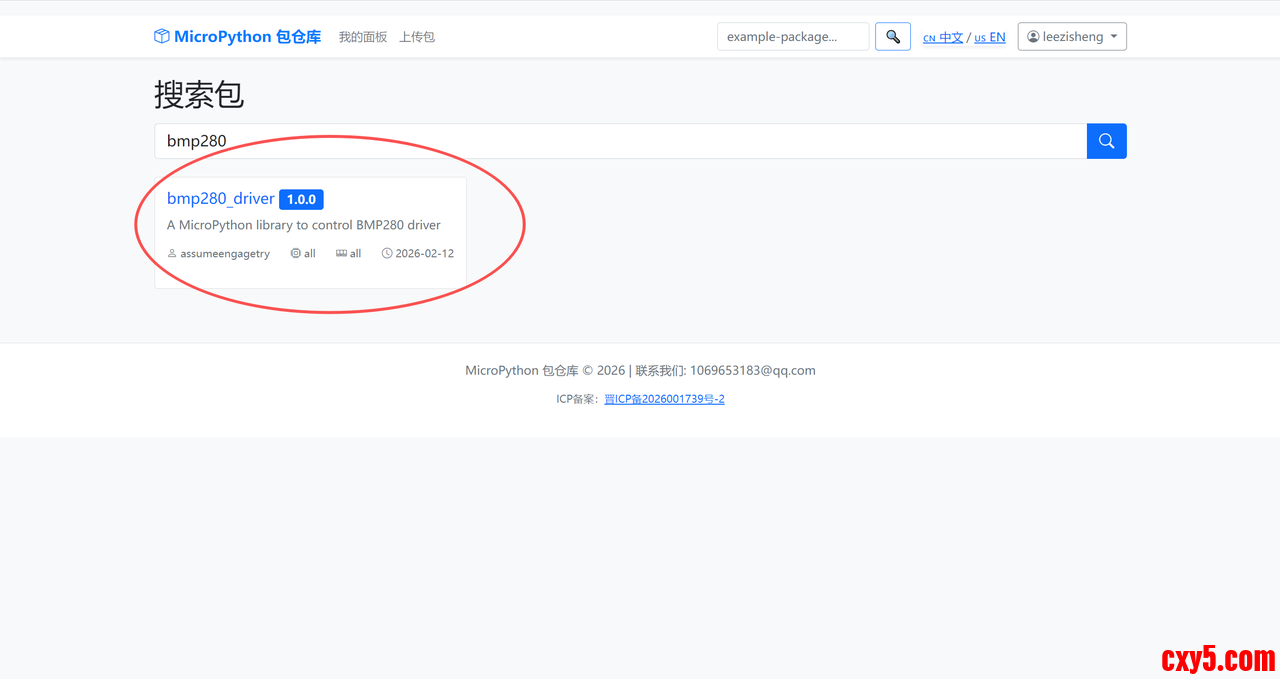The image size is (1280, 679).
Task: Click the chip icon with first "all" label
Action: pos(296,254)
